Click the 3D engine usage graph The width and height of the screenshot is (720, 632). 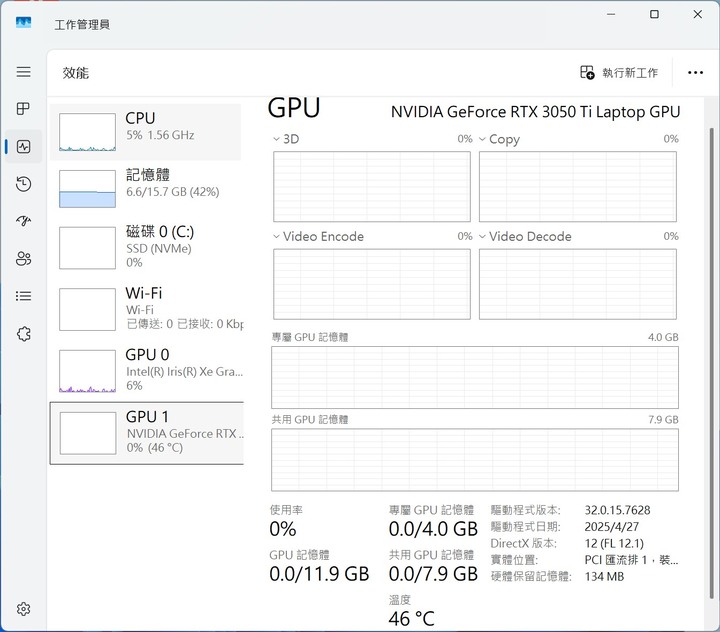click(x=372, y=186)
